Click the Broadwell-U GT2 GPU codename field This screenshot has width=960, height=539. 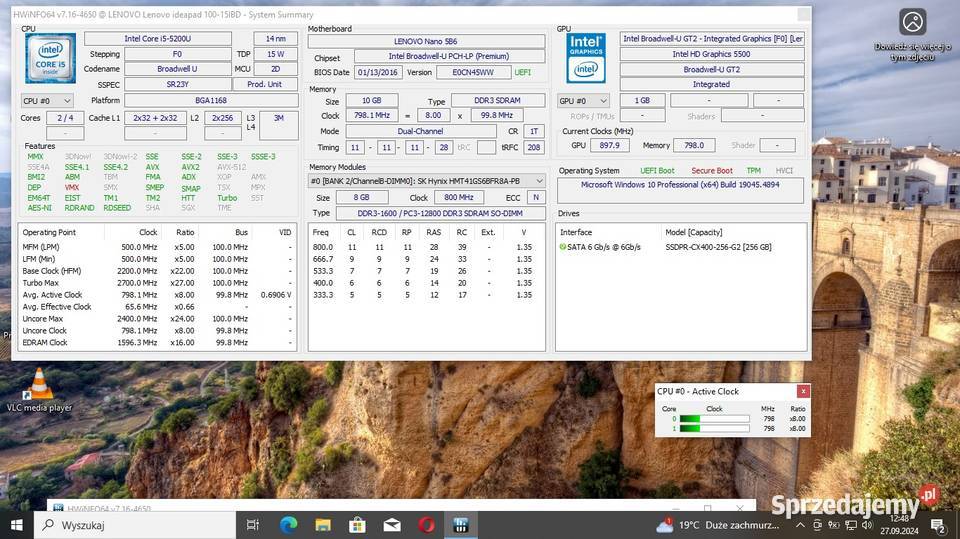711,69
